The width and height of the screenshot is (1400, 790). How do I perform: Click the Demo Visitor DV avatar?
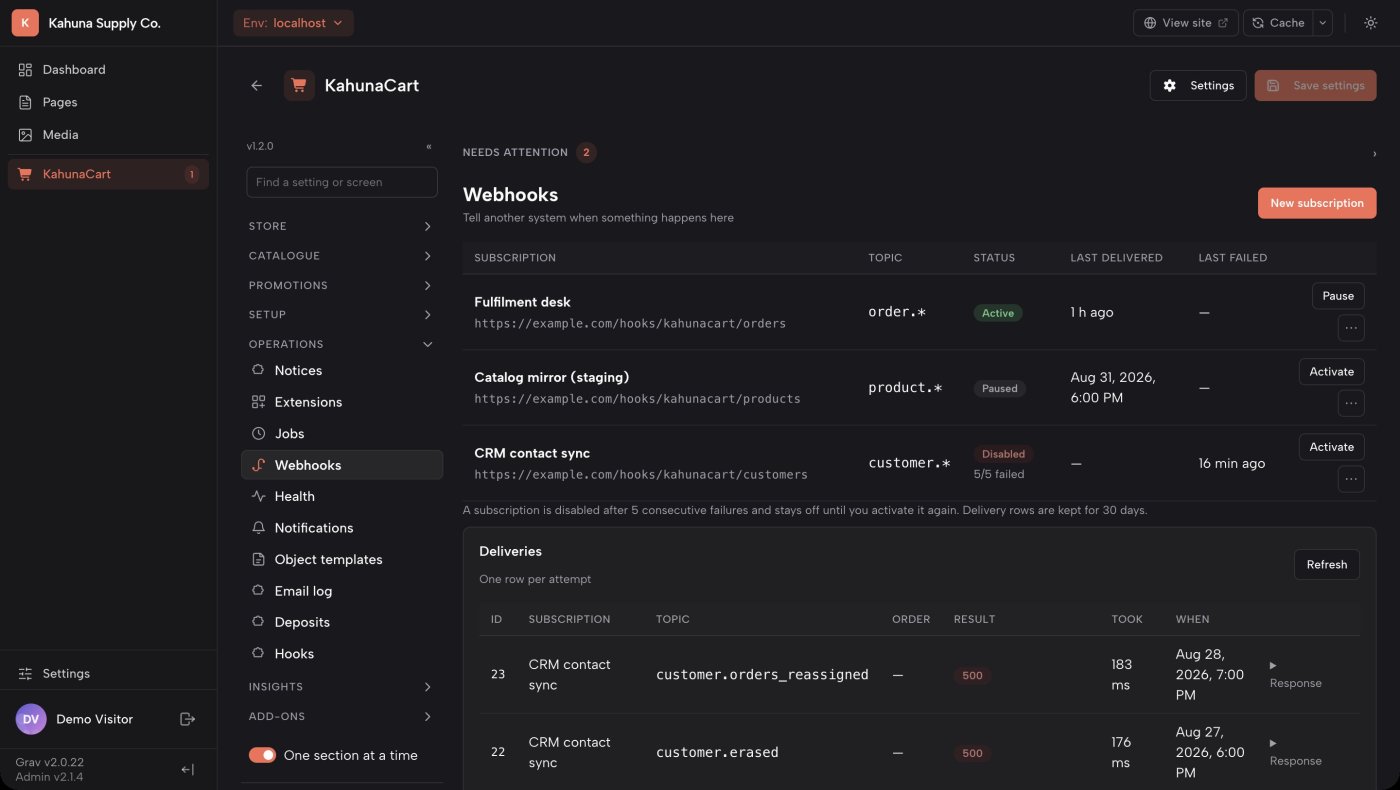coord(31,719)
